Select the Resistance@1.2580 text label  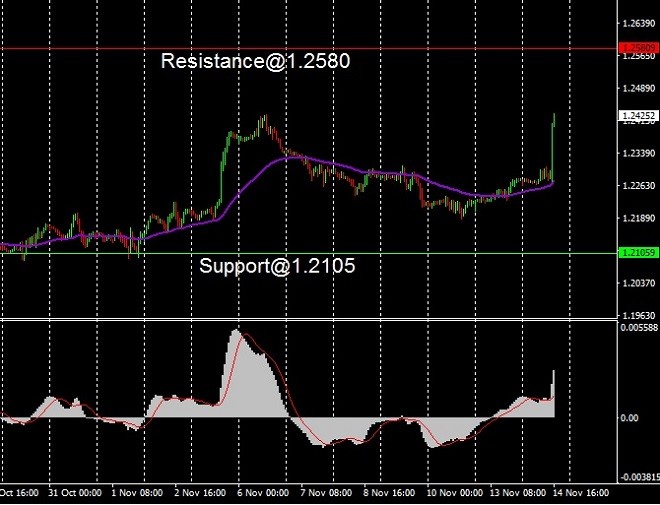pos(255,61)
